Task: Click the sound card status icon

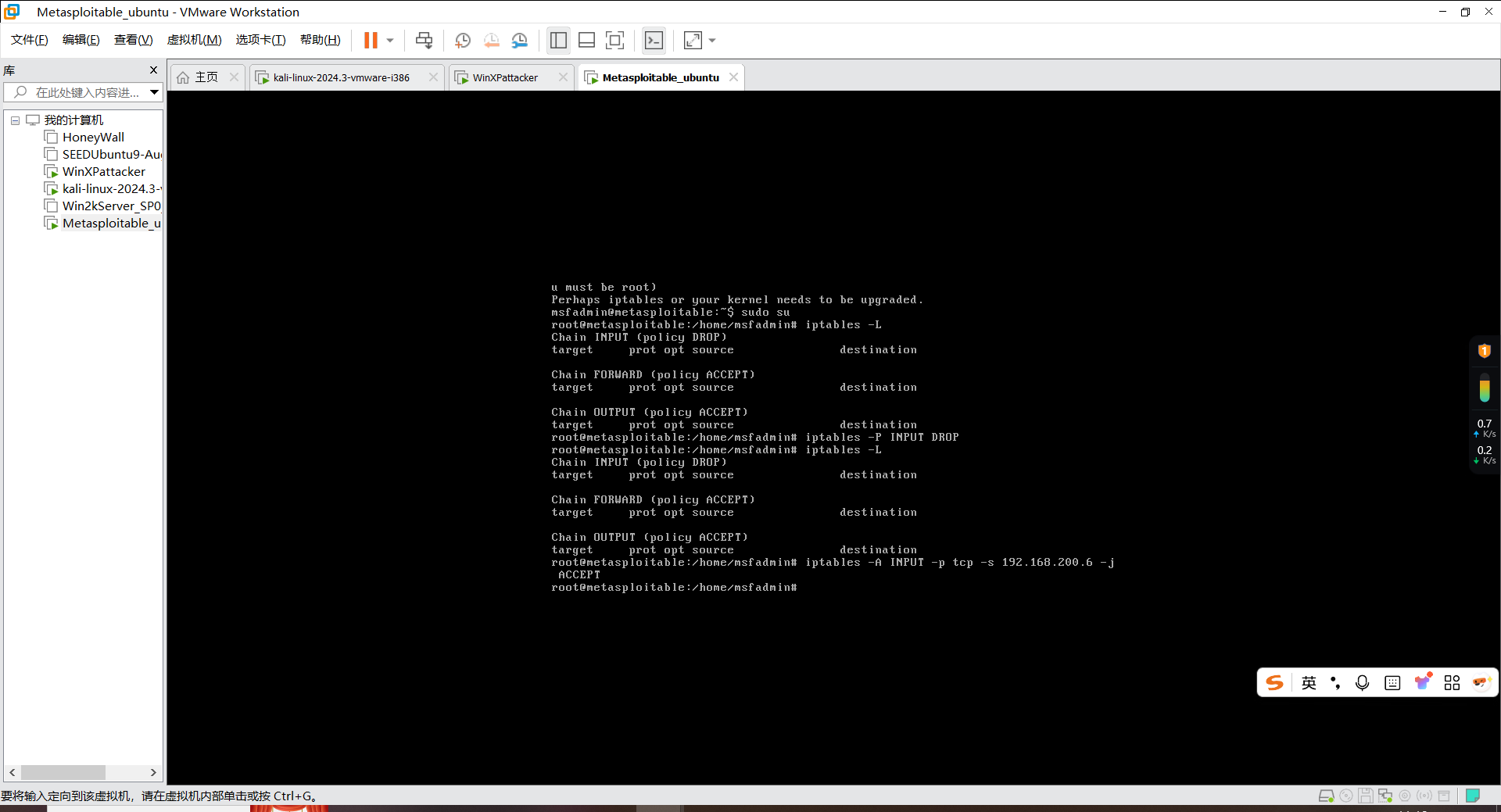Action: pos(1404,796)
